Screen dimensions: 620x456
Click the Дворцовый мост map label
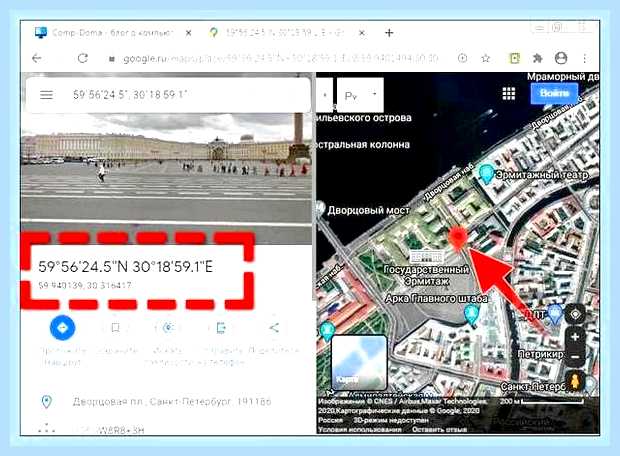(368, 210)
